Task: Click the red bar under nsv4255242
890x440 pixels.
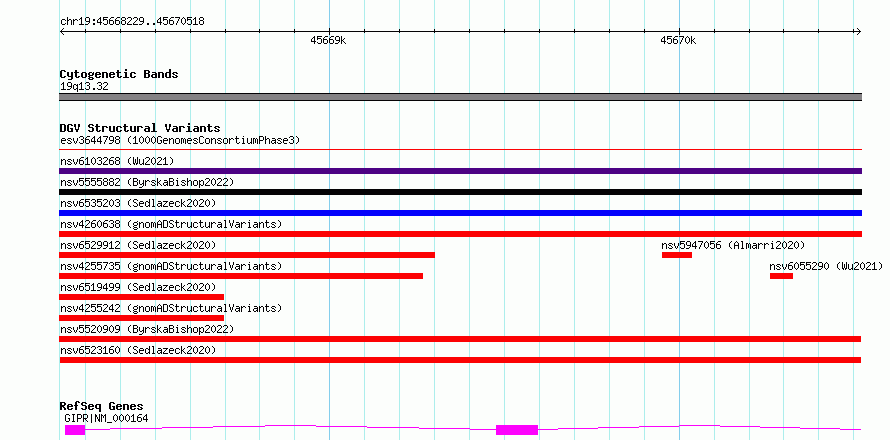Action: tap(142, 318)
